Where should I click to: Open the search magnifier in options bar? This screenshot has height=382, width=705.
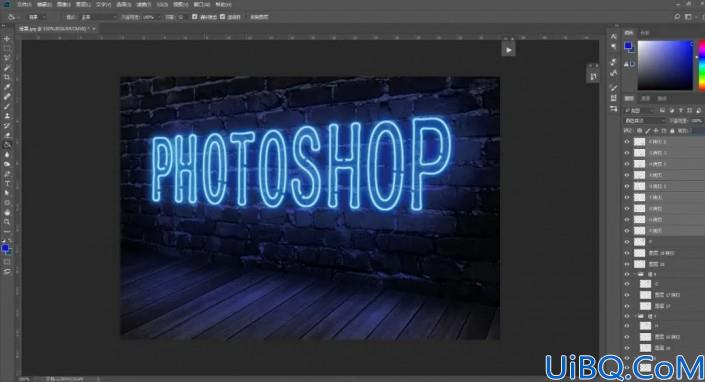click(x=677, y=17)
